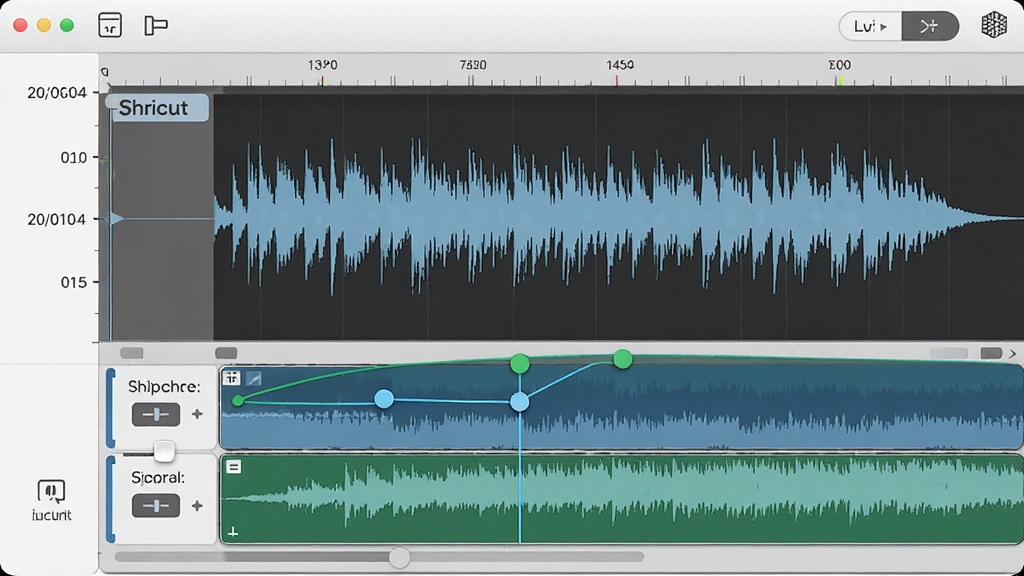Add to the Sicoral track with its plus icon

(x=197, y=506)
